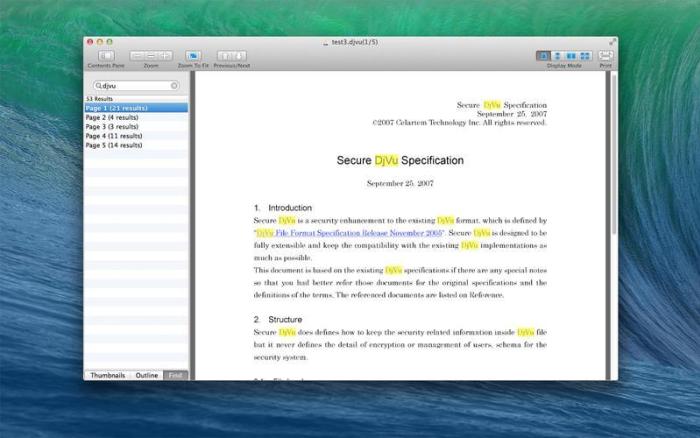This screenshot has height=438, width=700.
Task: Select Page 2 (4 results) row
Action: click(x=136, y=117)
